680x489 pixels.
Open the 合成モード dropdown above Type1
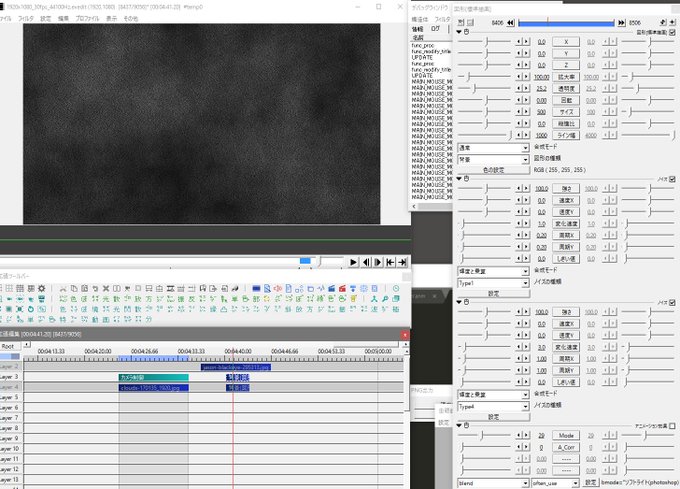494,271
